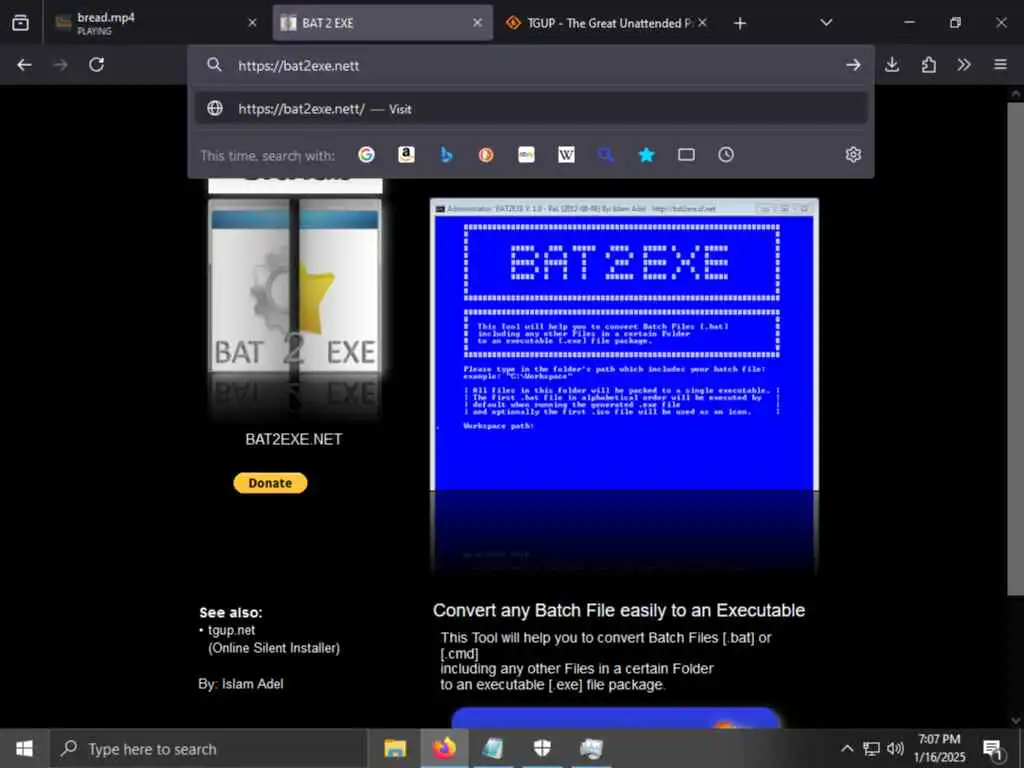Close the BAT 2 EXE tab
The image size is (1024, 768).
pos(477,23)
